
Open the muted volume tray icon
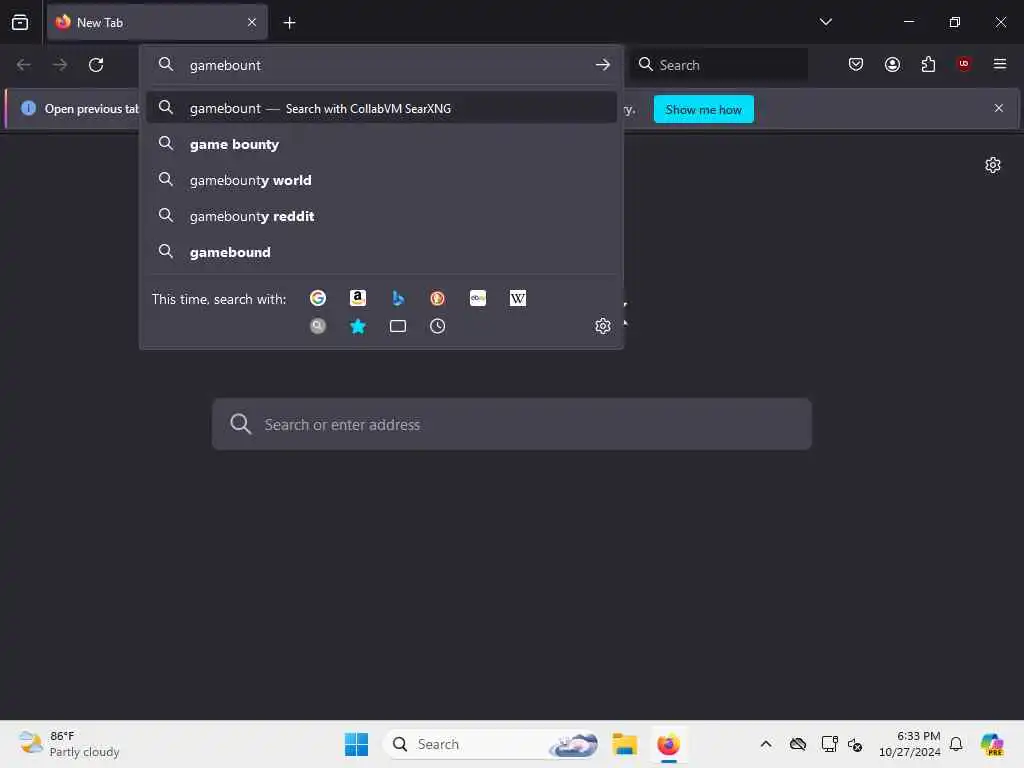[855, 744]
